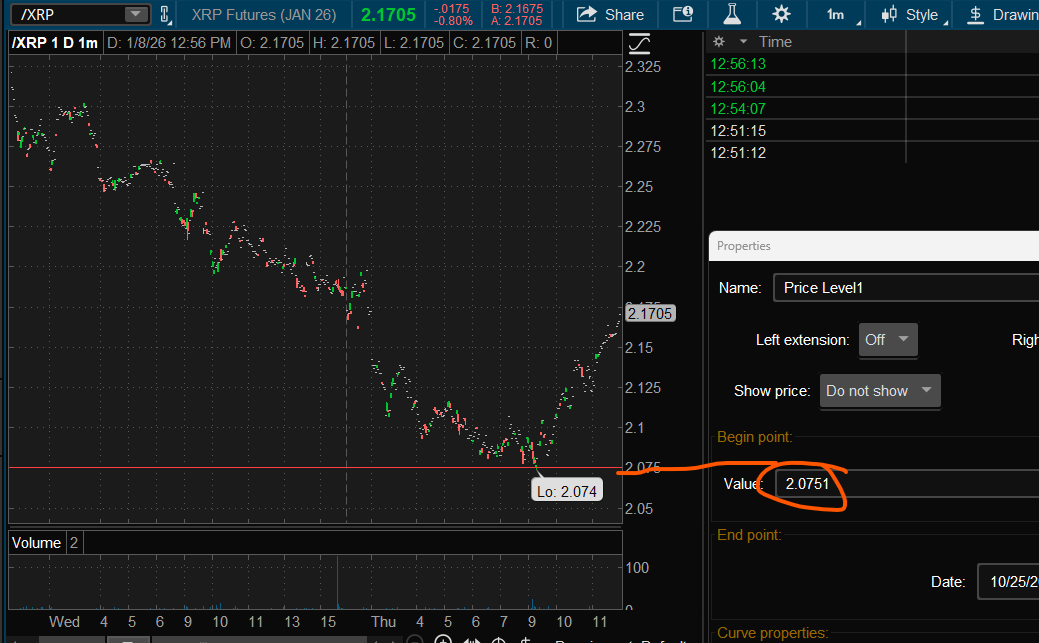Screen dimensions: 1039x643
Task: Click the /XRP 1 D 1m chart label
Action: point(55,43)
